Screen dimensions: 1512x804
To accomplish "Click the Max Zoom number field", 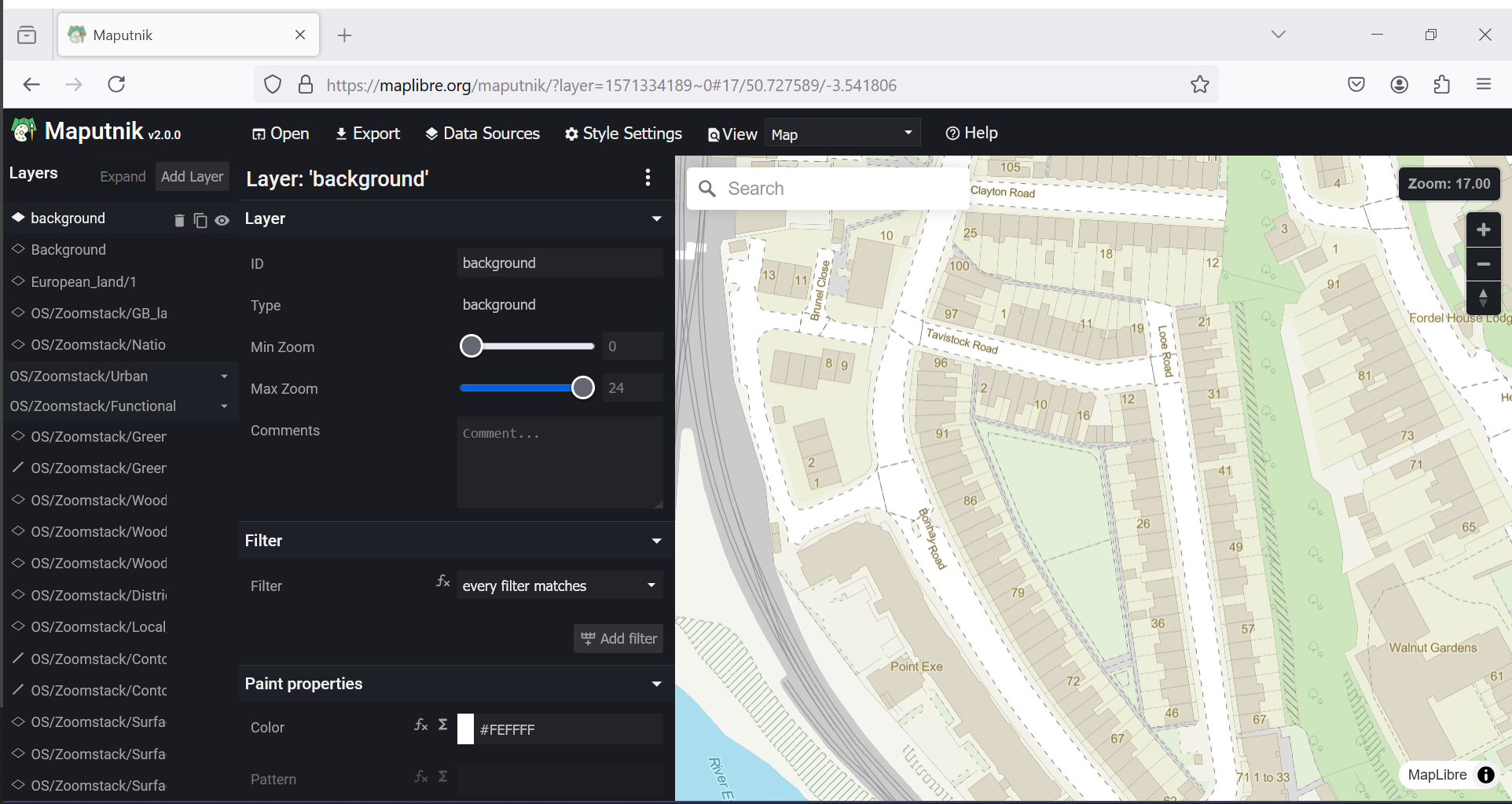I will pos(633,387).
